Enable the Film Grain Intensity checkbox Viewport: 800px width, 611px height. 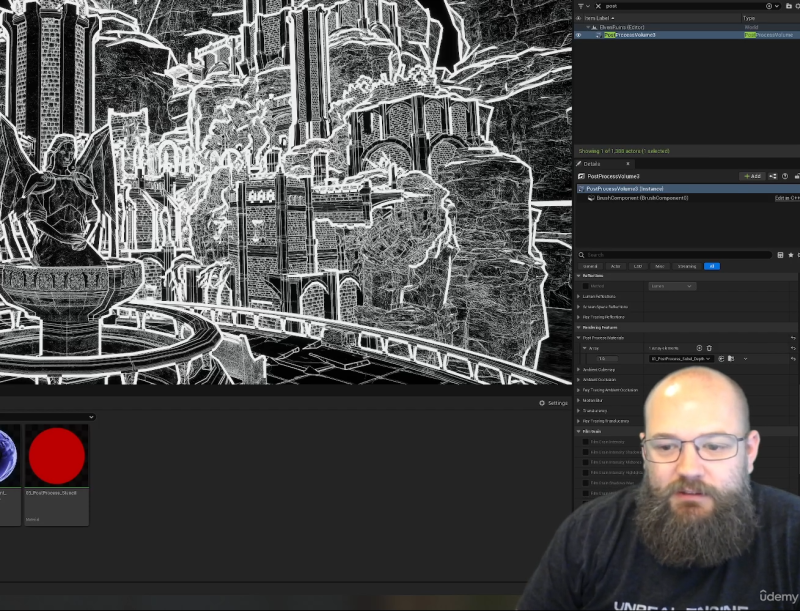586,441
